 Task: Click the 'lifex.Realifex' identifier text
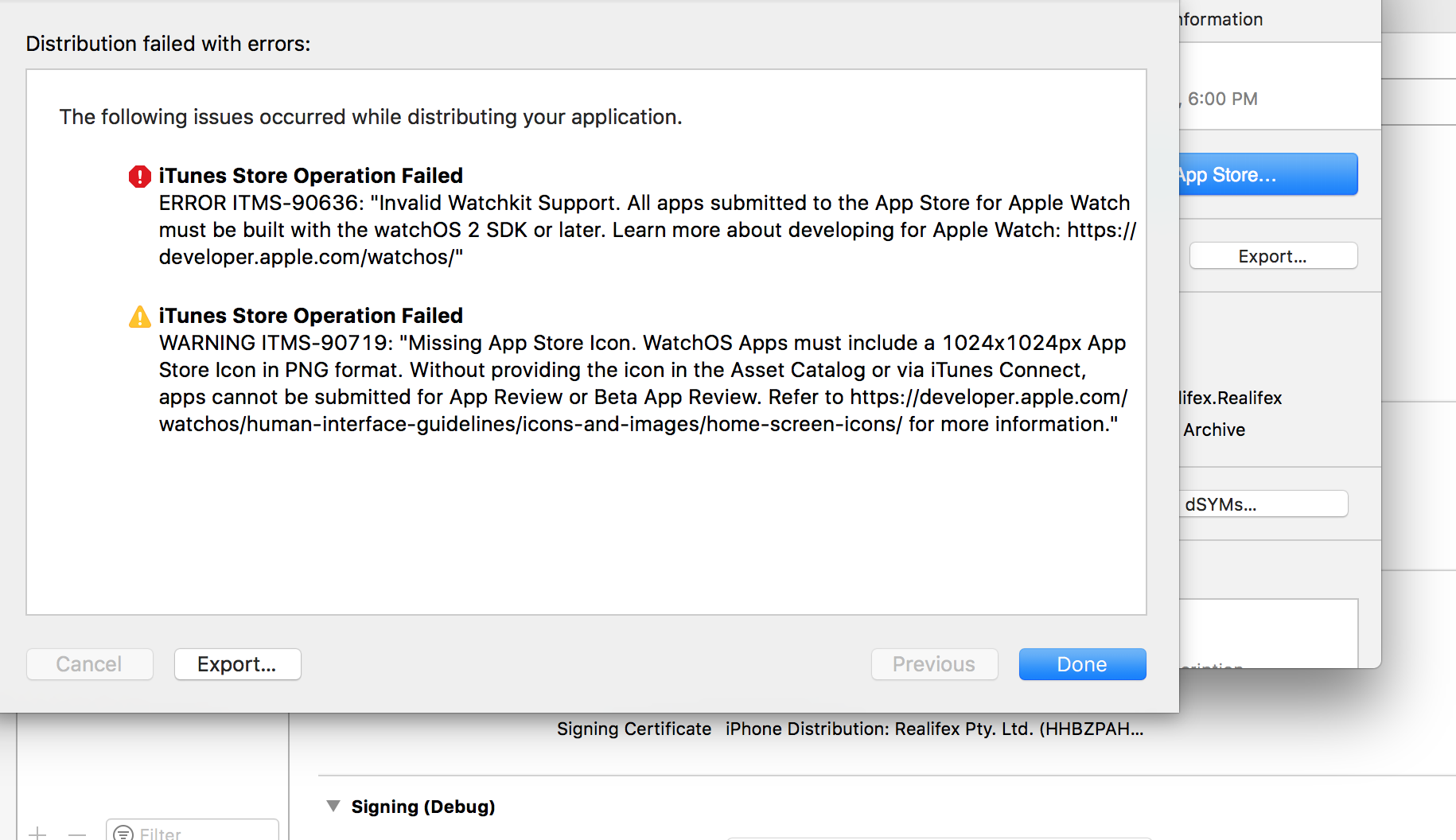[1231, 398]
